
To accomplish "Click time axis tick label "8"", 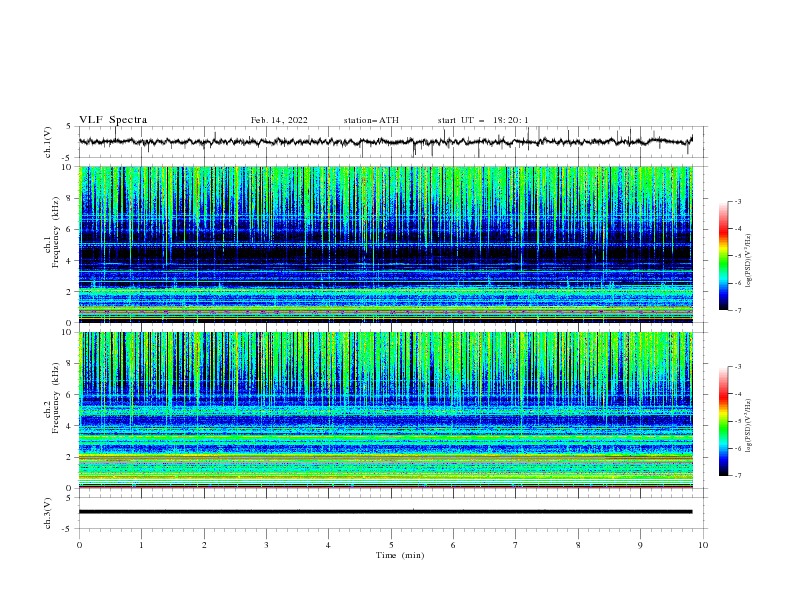I will tap(578, 545).
